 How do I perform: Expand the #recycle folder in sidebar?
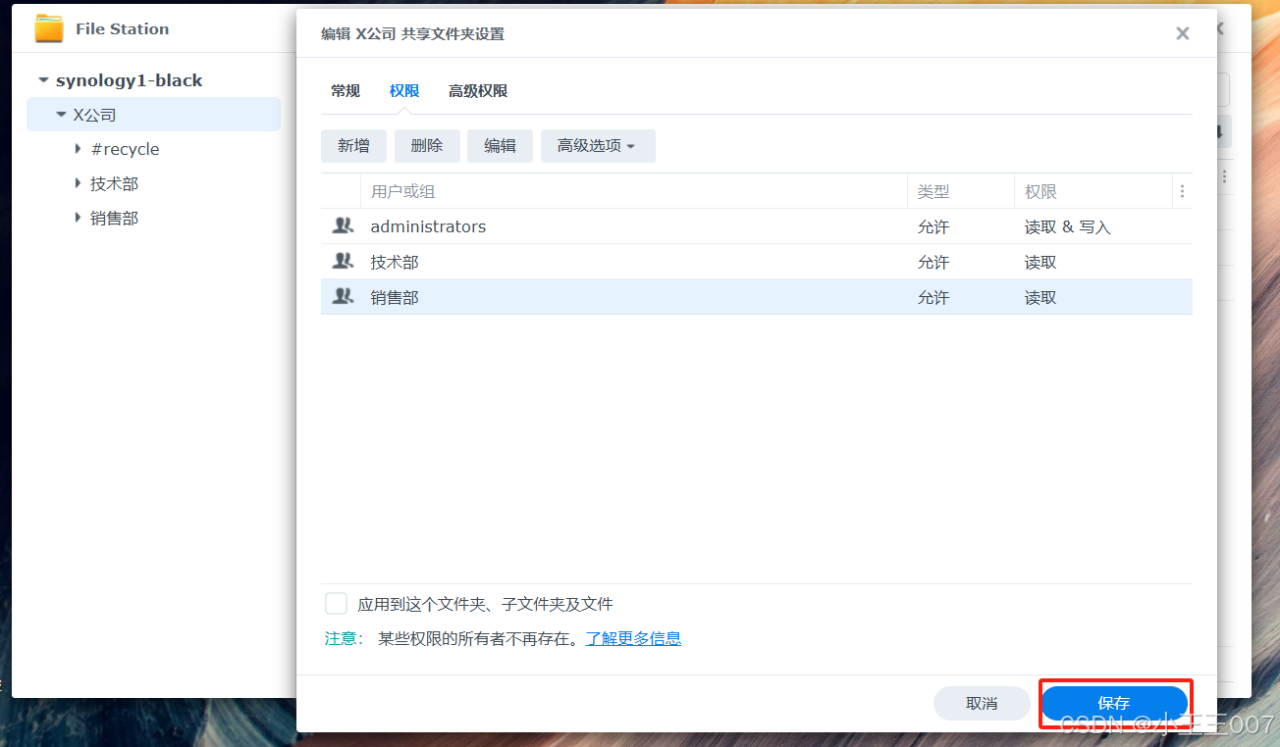click(78, 148)
